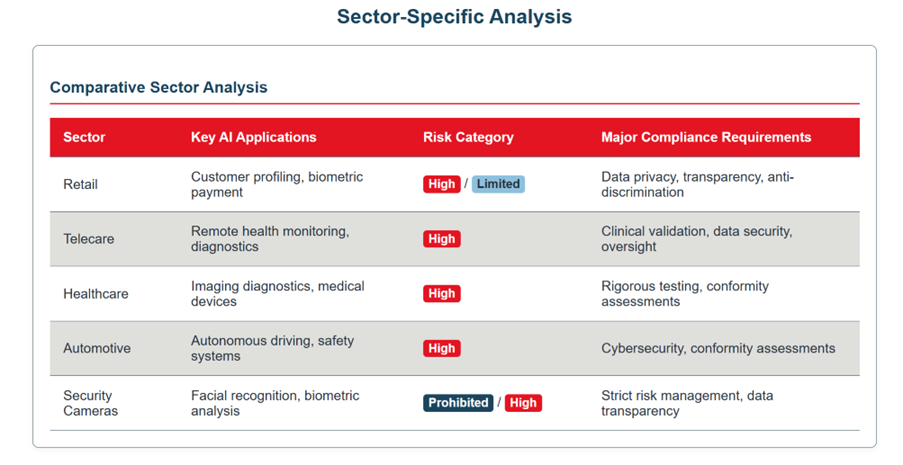Click the Sector-Specific Analysis page title
The height and width of the screenshot is (465, 903).
[x=454, y=17]
